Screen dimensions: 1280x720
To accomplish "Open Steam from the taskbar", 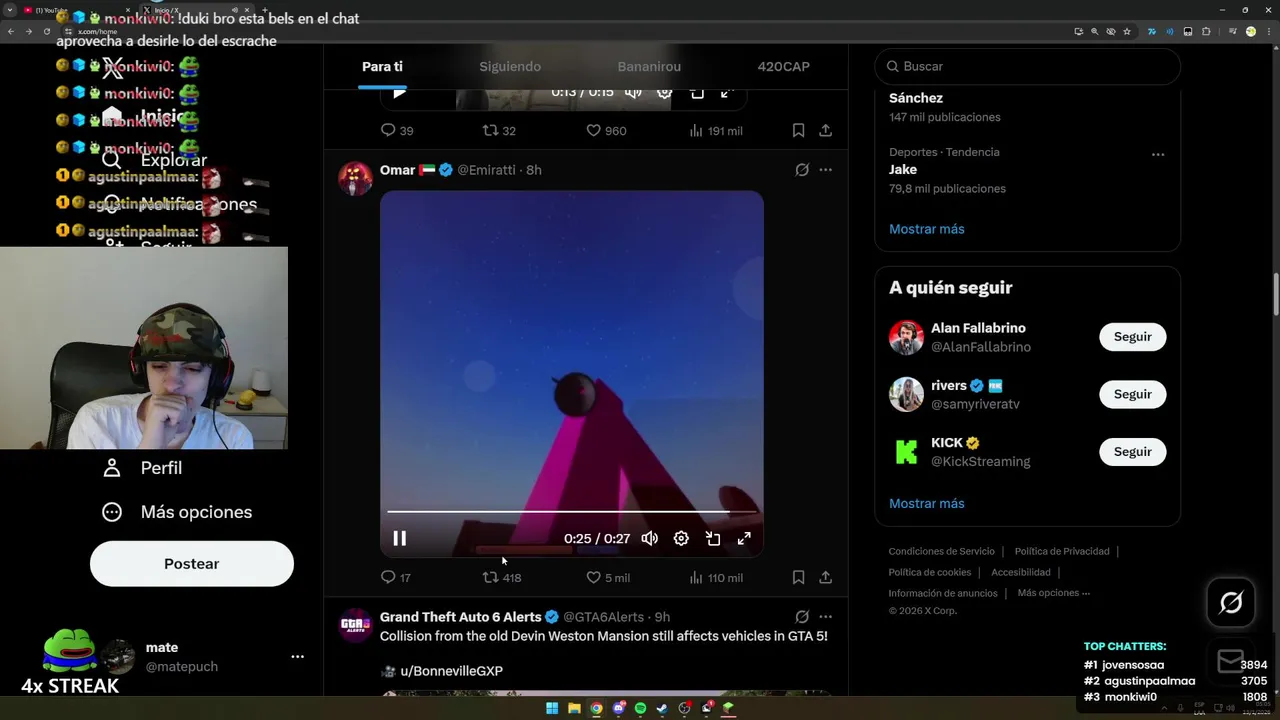I will tap(662, 708).
